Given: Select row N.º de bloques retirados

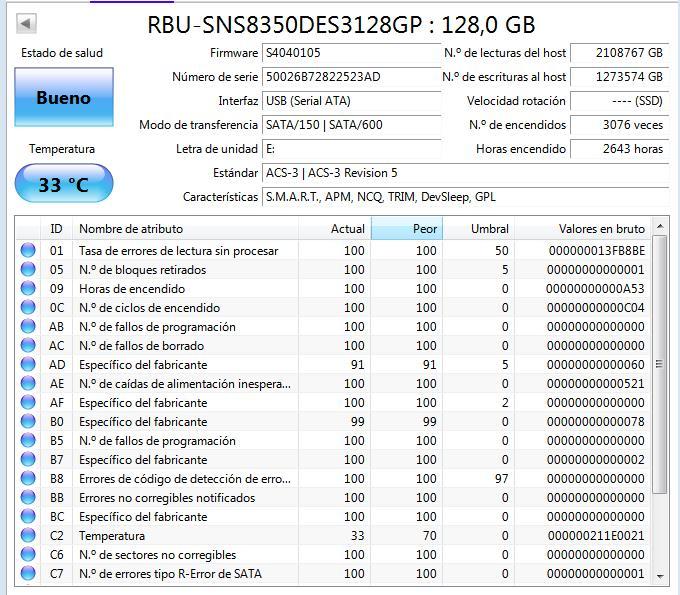Looking at the screenshot, I should click(333, 270).
